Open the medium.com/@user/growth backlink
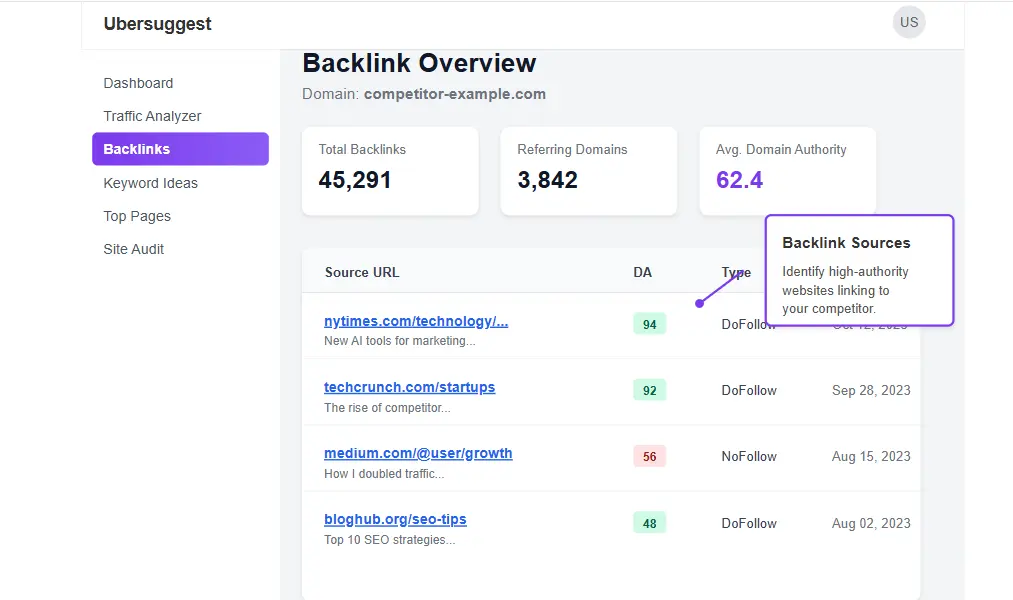Image resolution: width=1013 pixels, height=600 pixels. (418, 453)
